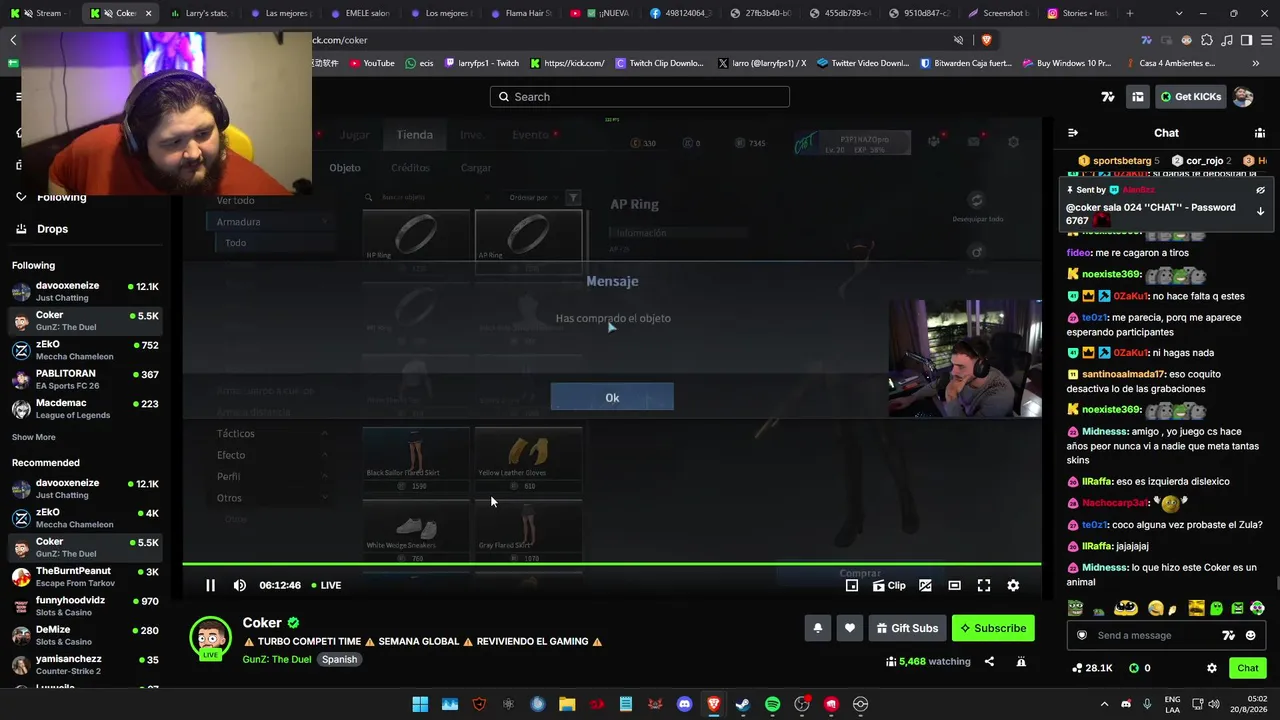Open the emote picker smiley icon

point(1251,635)
